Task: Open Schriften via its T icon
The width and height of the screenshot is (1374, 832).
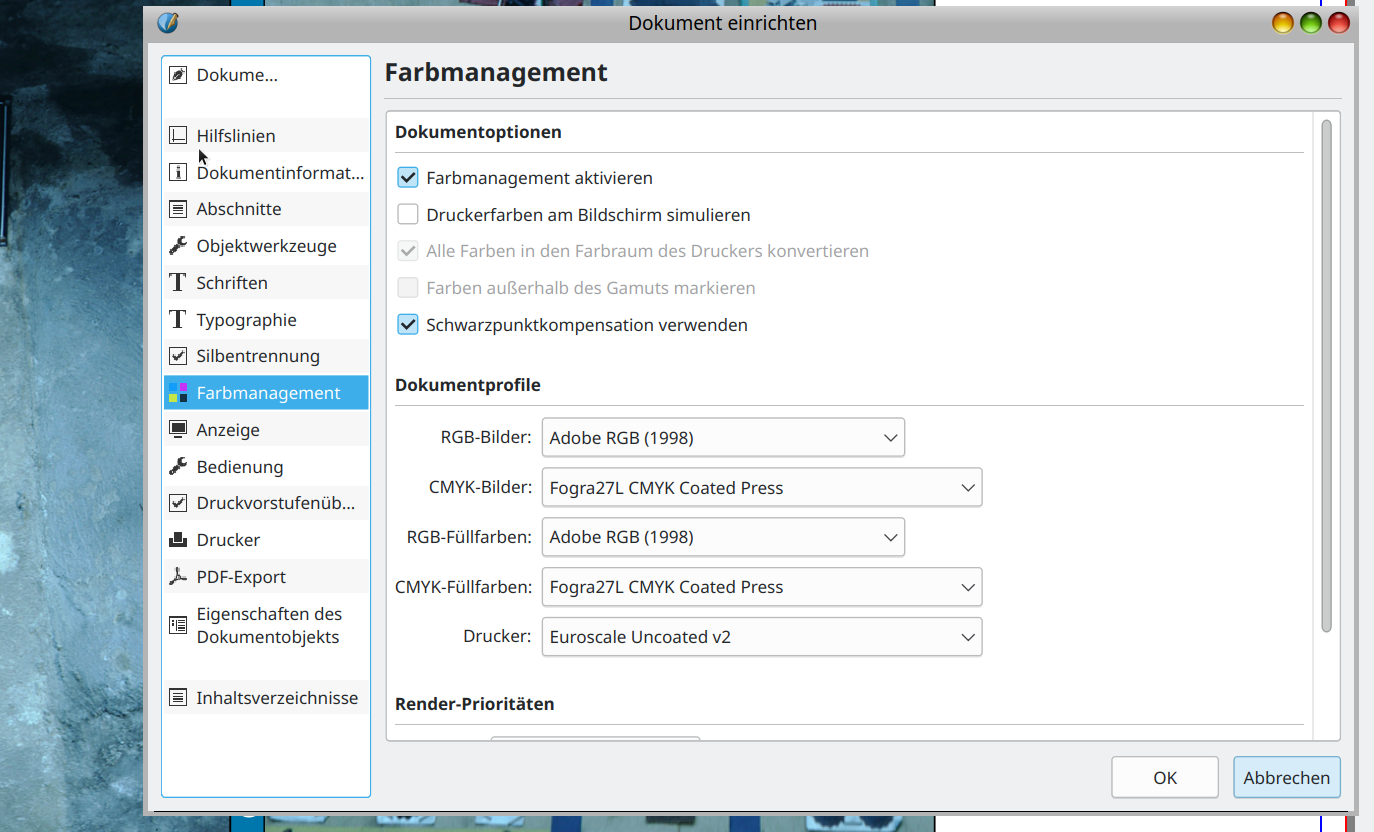Action: 178,283
